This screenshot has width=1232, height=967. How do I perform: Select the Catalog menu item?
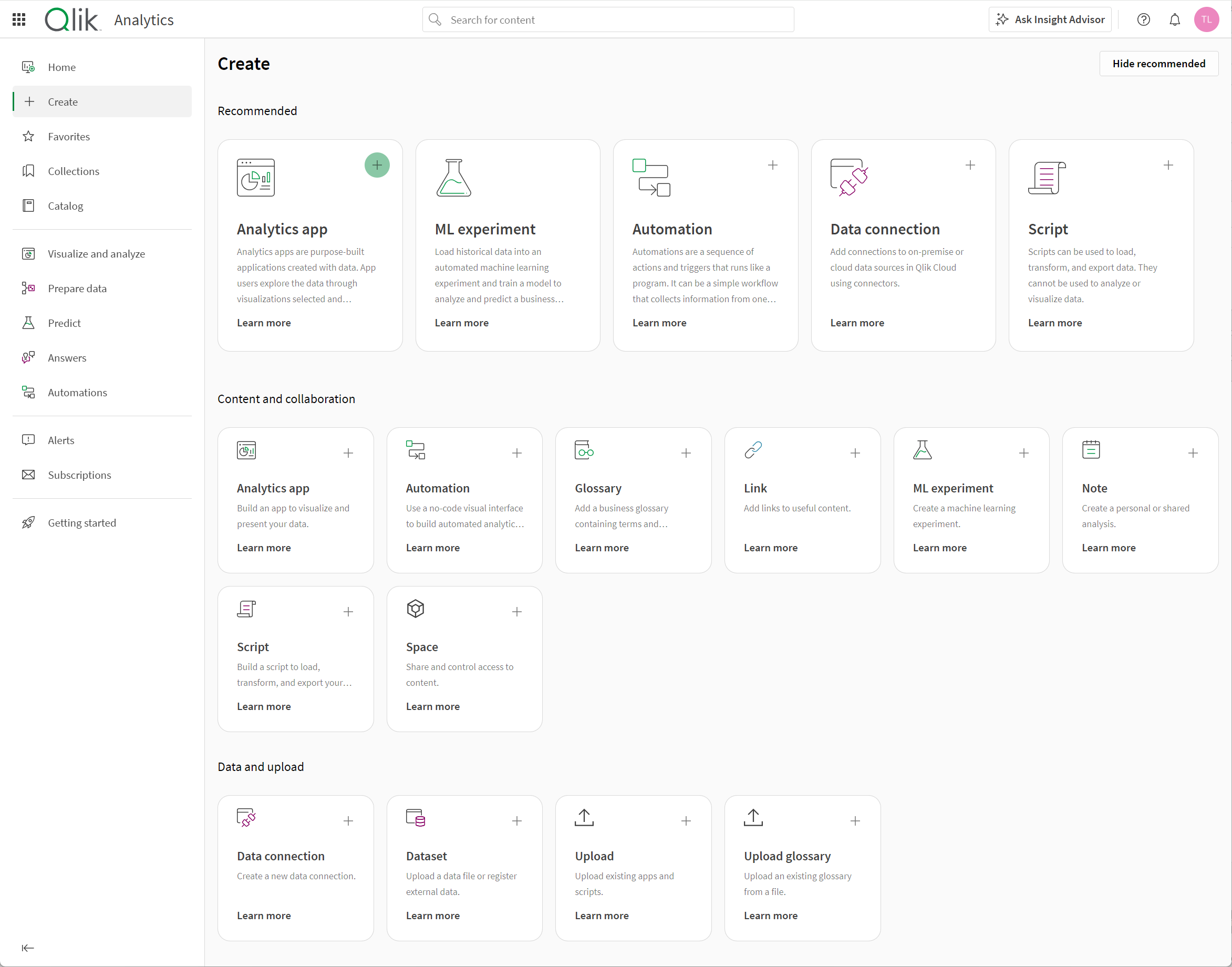(66, 206)
